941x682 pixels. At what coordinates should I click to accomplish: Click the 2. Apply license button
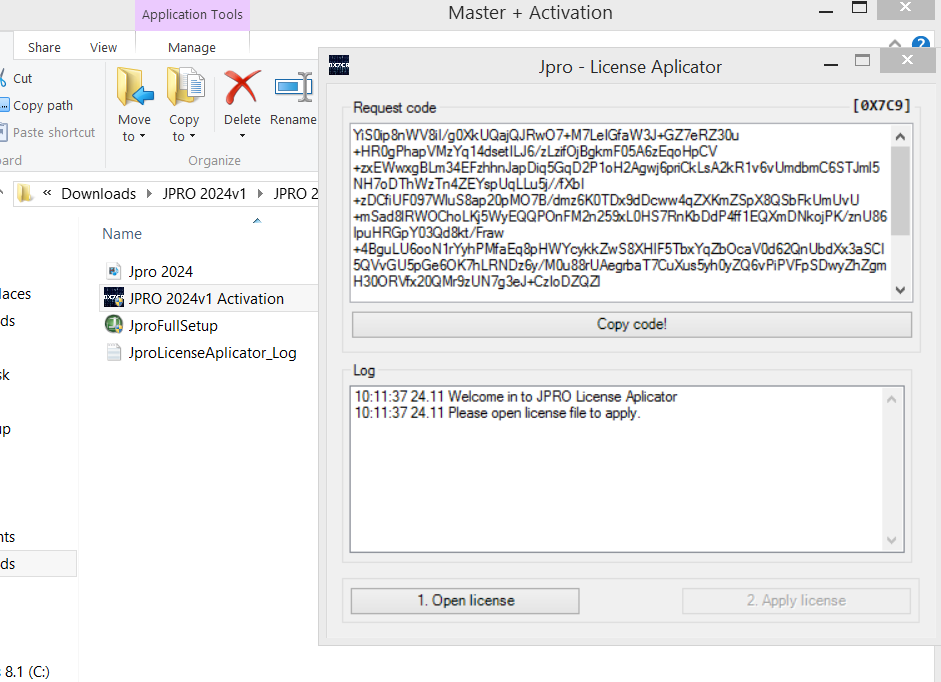(796, 600)
